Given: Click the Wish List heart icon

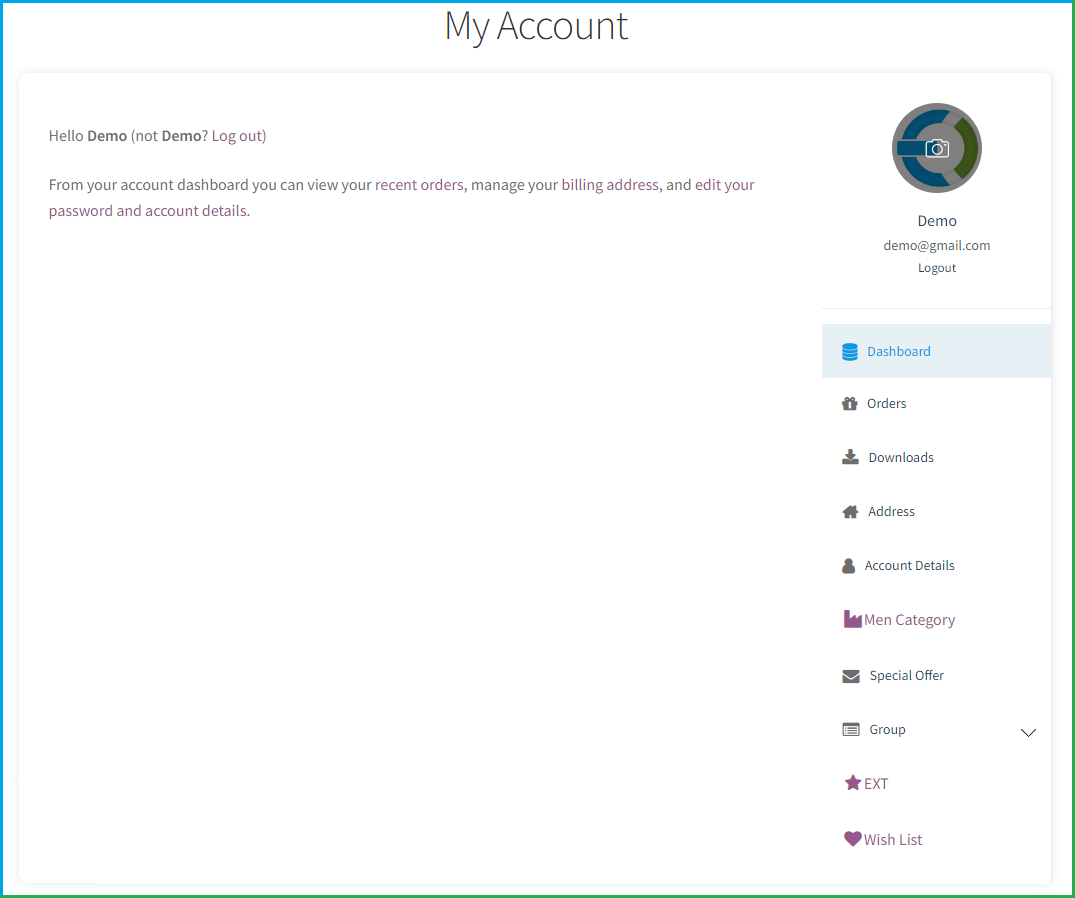Looking at the screenshot, I should (x=851, y=838).
